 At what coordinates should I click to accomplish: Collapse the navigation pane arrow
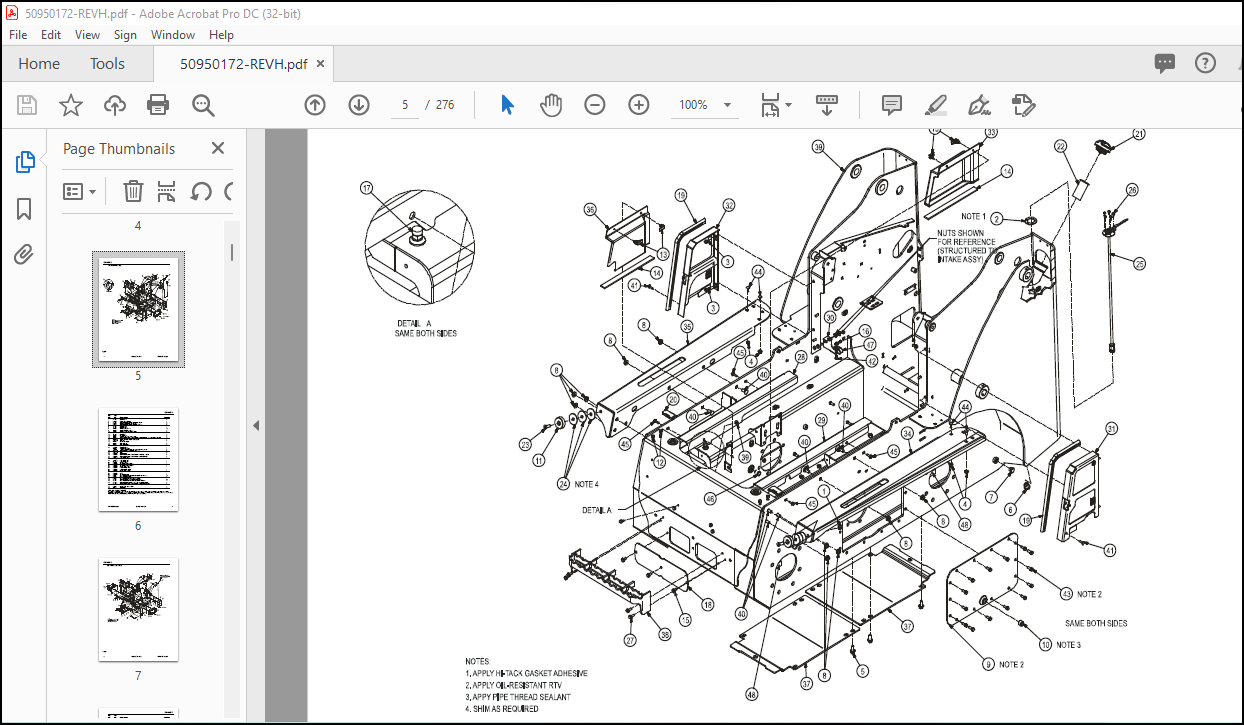[x=256, y=425]
